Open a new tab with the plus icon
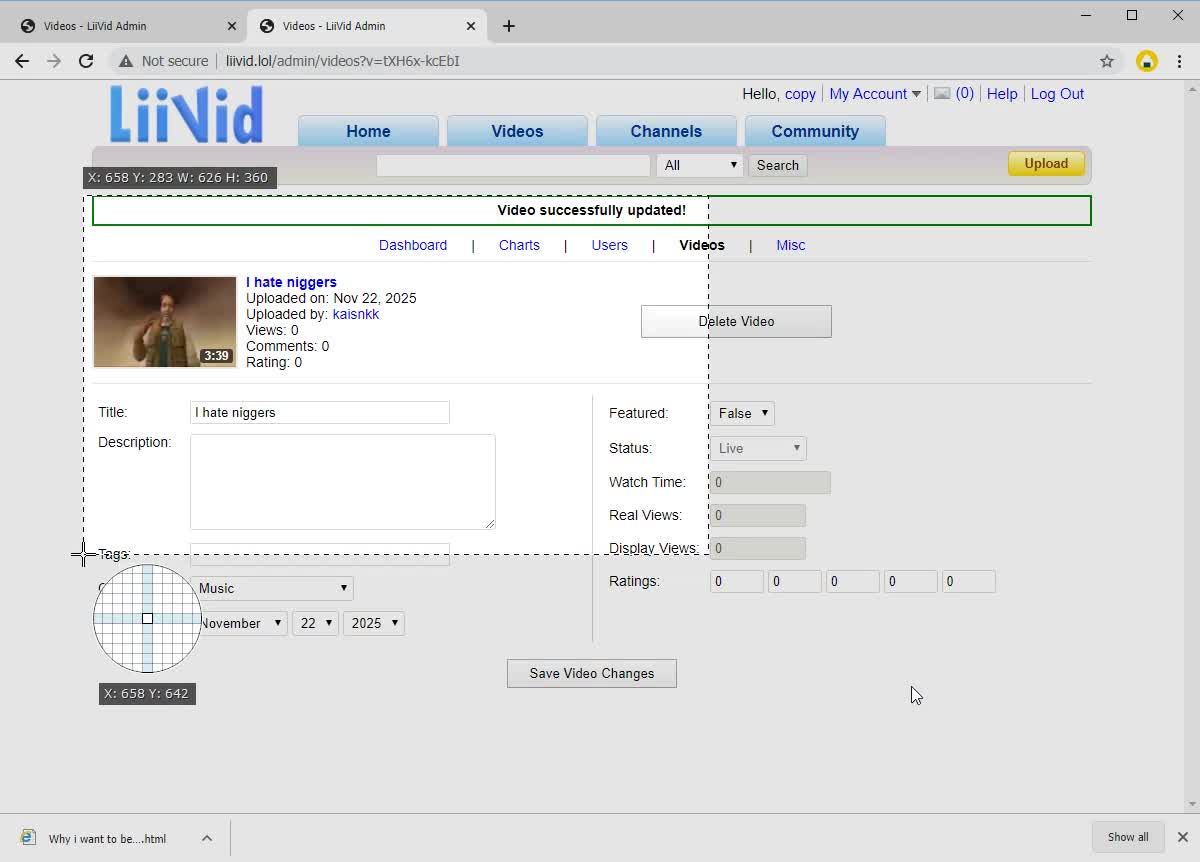Viewport: 1200px width, 862px height. coord(509,26)
